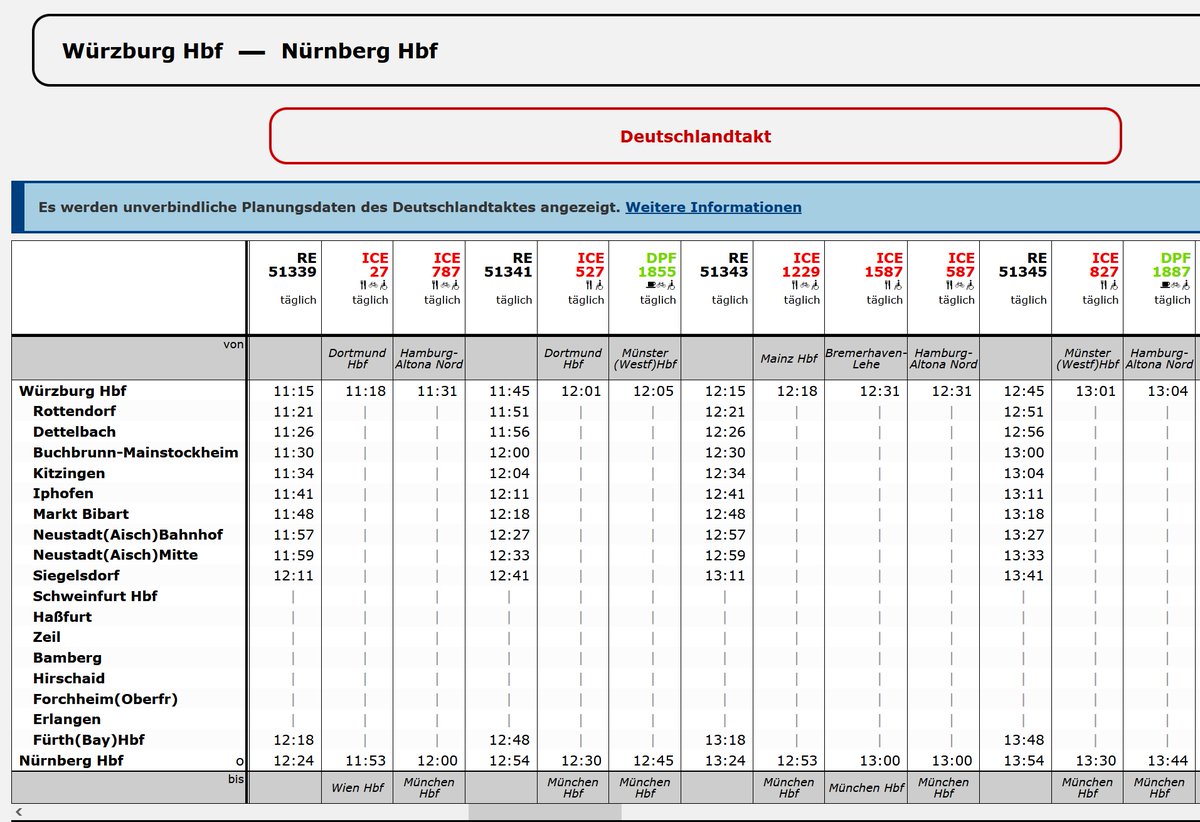Viewport: 1200px width, 822px height.
Task: Click the bicycle icon under ICE 1229
Action: pos(805,285)
